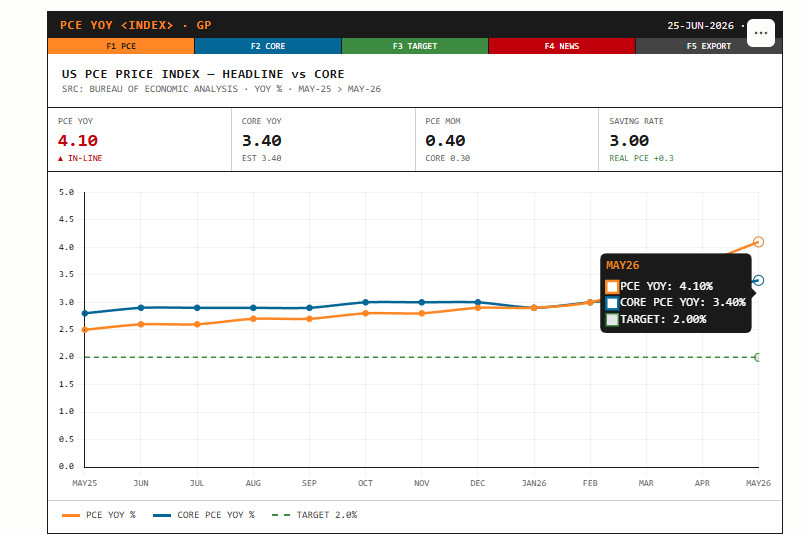Select the MAY25 orange PCE data point
Viewport: 809px width, 535px height.
(x=85, y=330)
